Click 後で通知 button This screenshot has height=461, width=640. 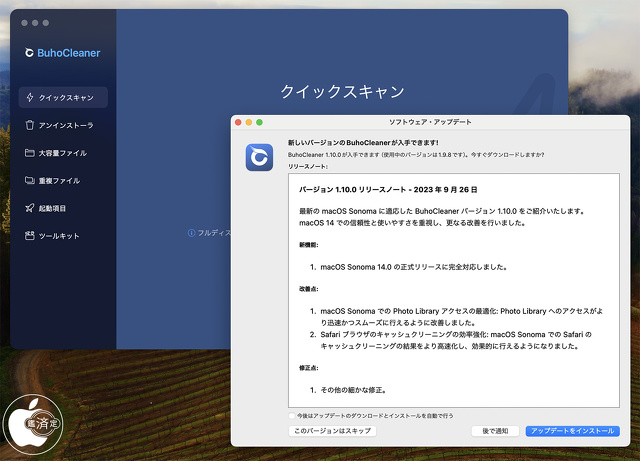click(x=495, y=431)
